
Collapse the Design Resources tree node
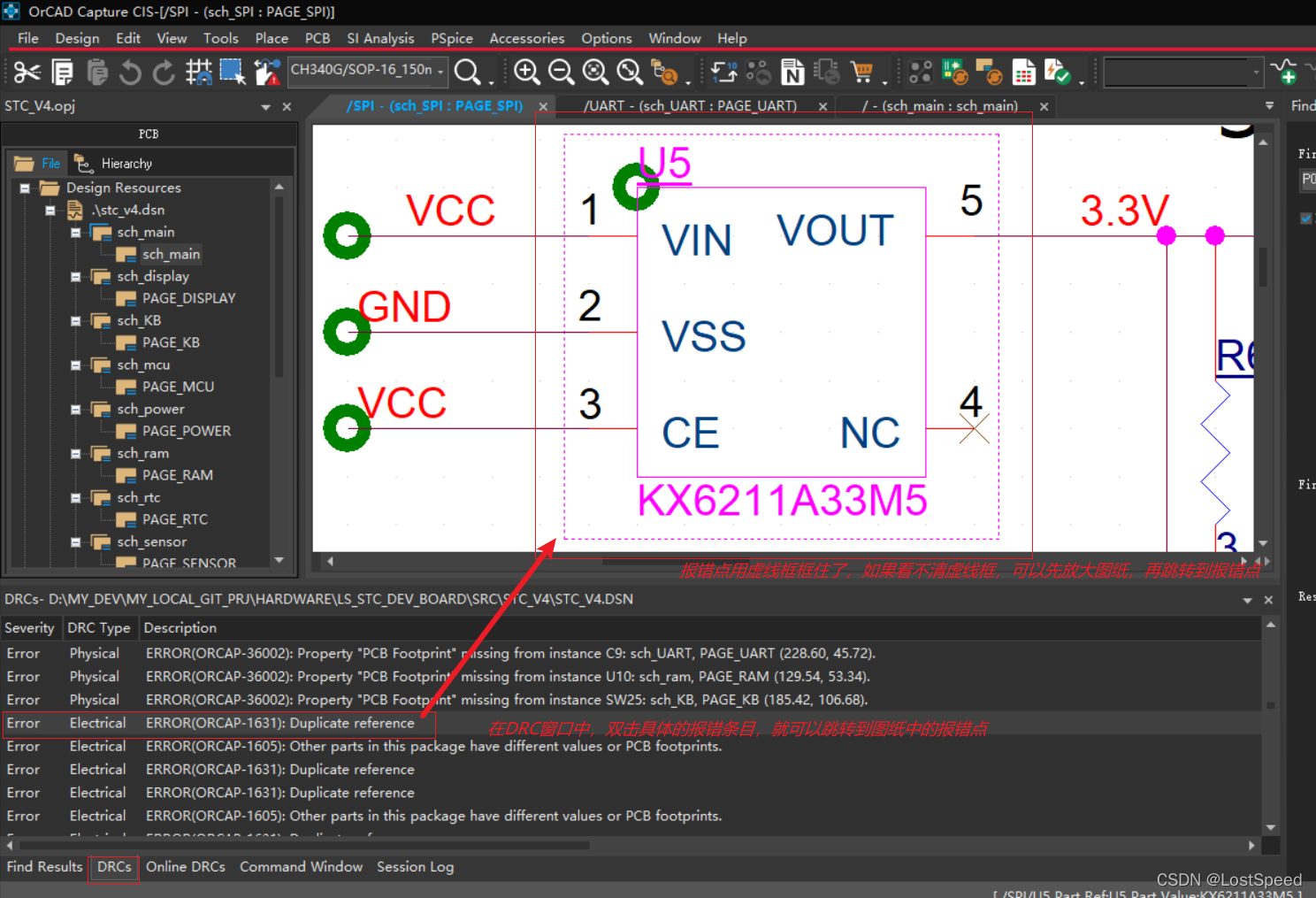coord(25,188)
